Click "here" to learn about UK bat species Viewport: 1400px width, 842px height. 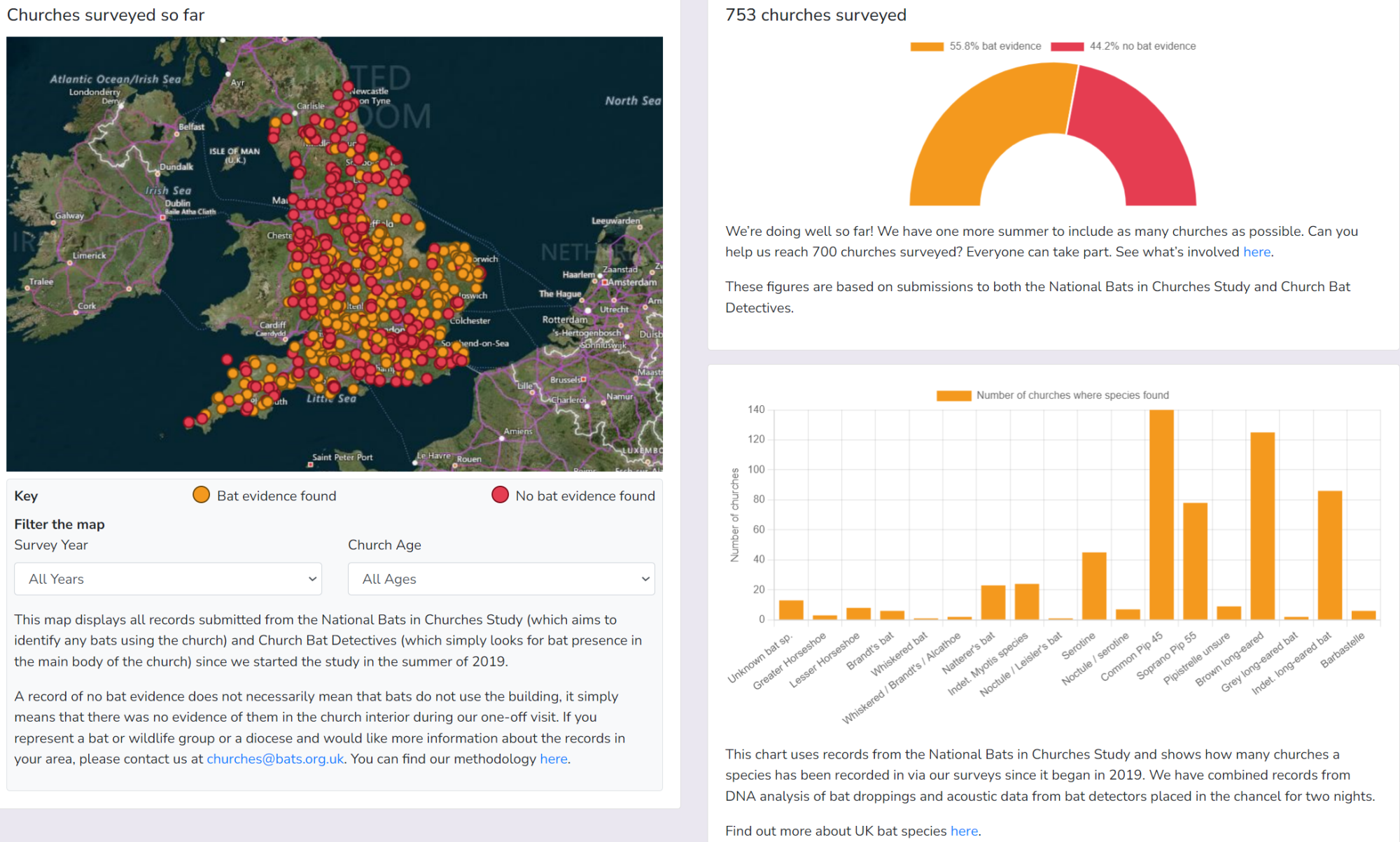coord(964,831)
